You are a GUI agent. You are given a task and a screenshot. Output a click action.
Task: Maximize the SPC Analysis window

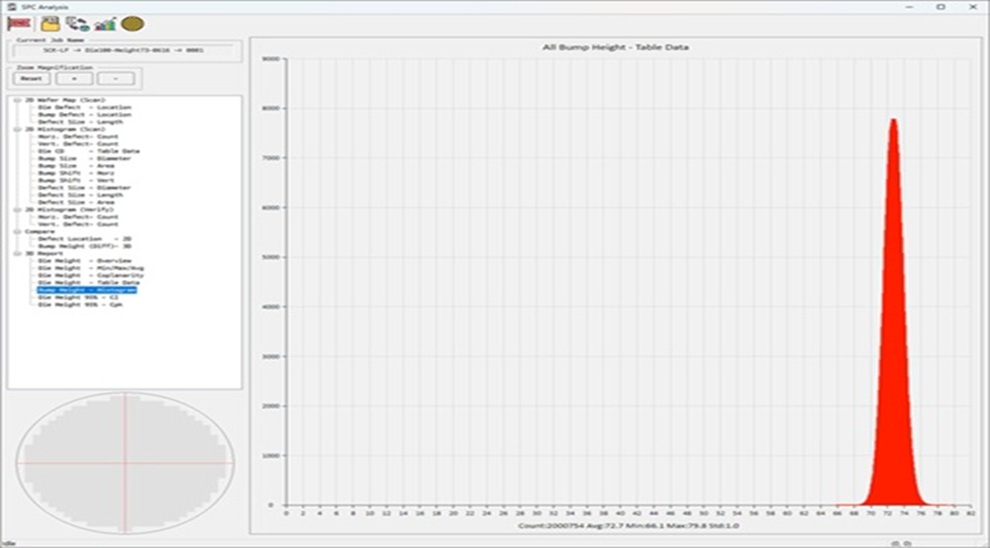pos(941,6)
